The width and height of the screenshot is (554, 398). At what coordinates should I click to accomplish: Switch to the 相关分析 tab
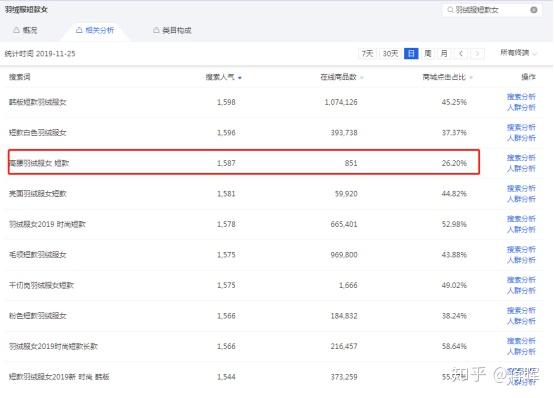(95, 30)
